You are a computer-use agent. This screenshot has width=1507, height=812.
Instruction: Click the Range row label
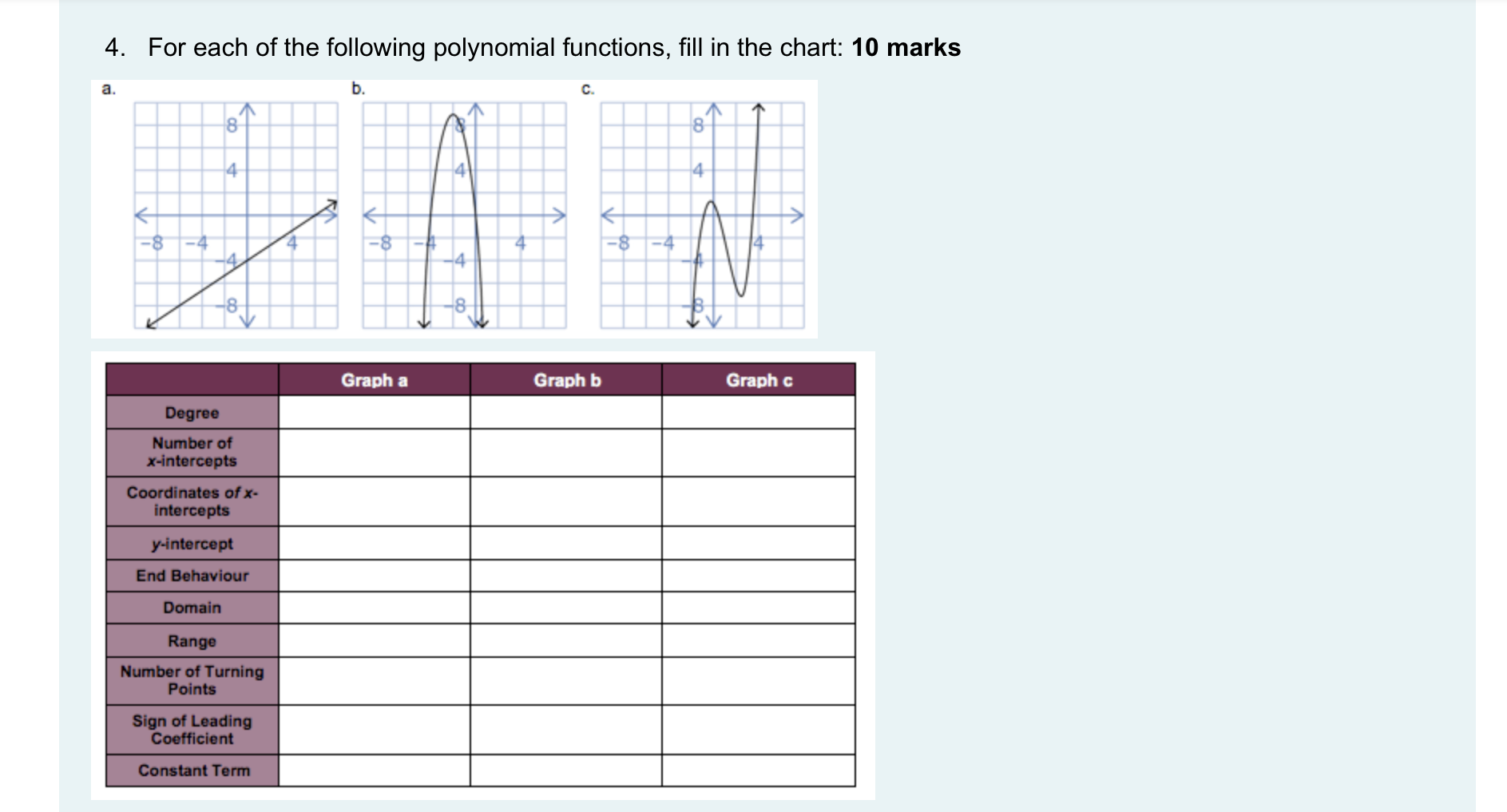pyautogui.click(x=192, y=640)
